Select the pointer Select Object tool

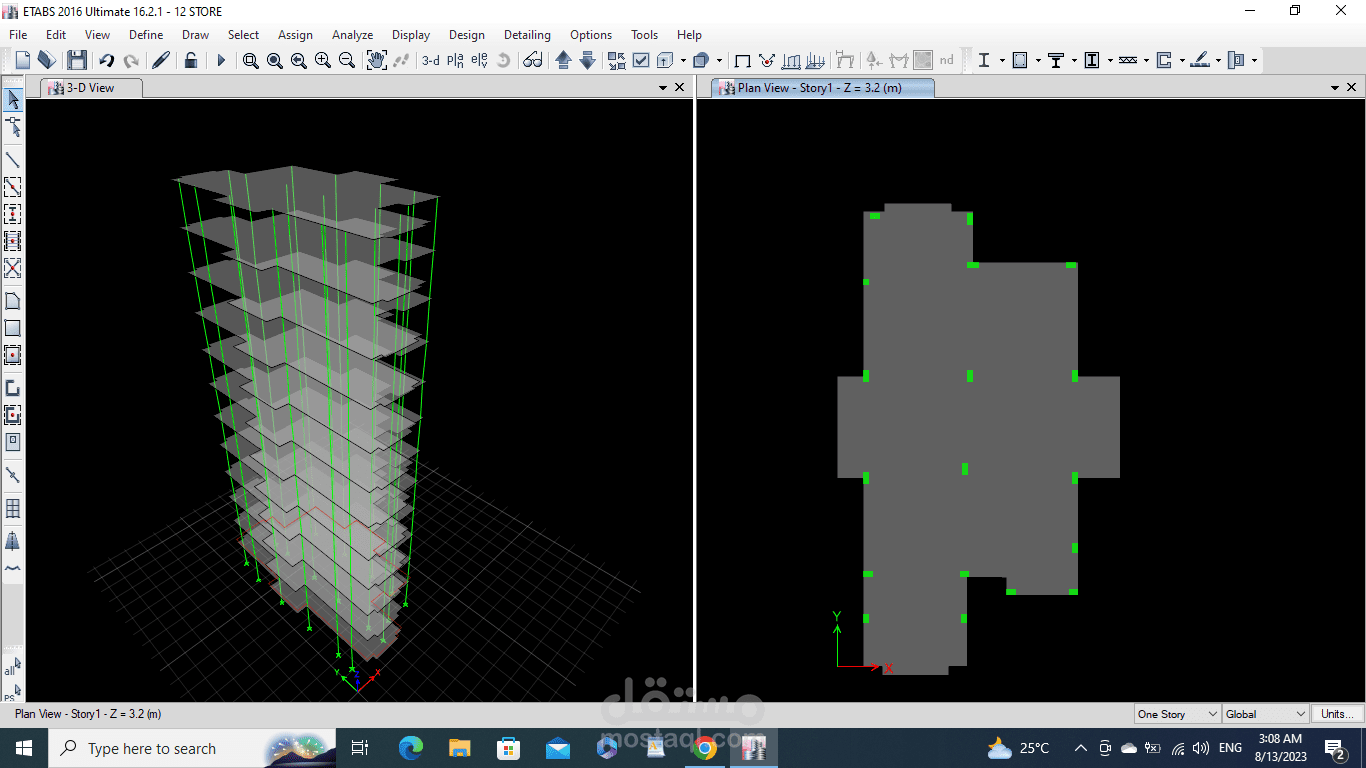pyautogui.click(x=13, y=100)
